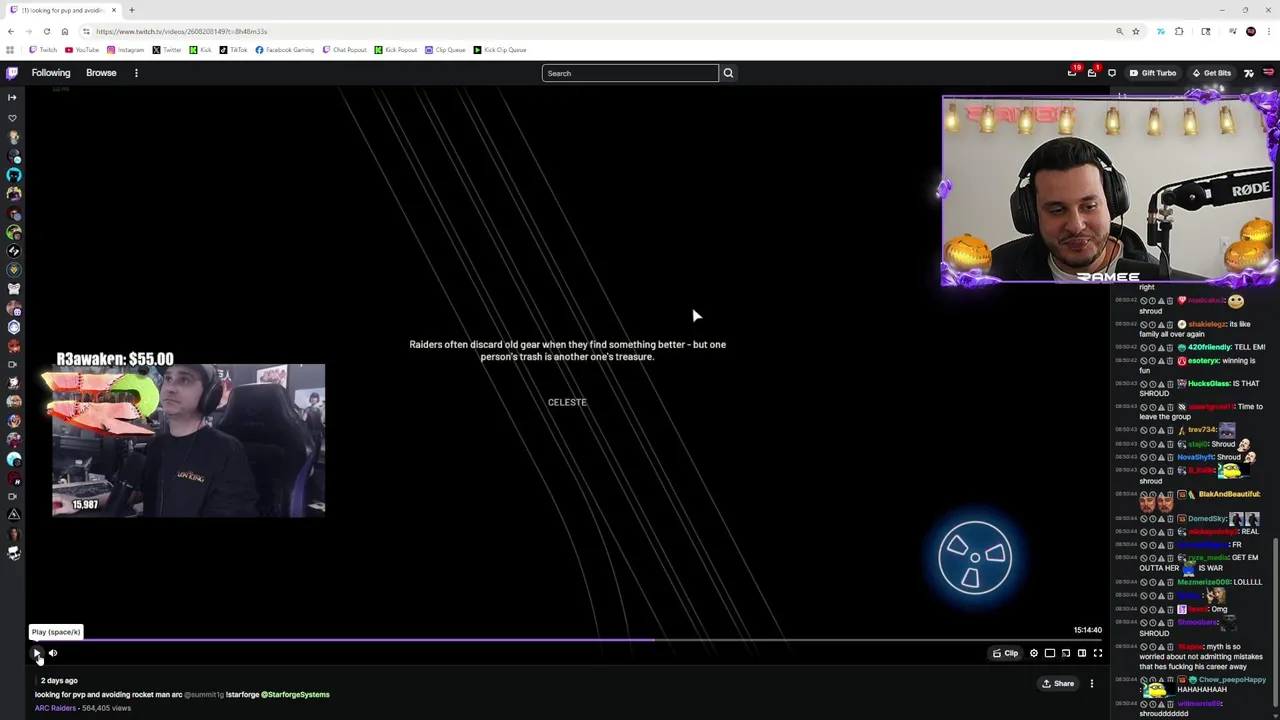Open a new browser tab
The image size is (1280, 720).
131,10
